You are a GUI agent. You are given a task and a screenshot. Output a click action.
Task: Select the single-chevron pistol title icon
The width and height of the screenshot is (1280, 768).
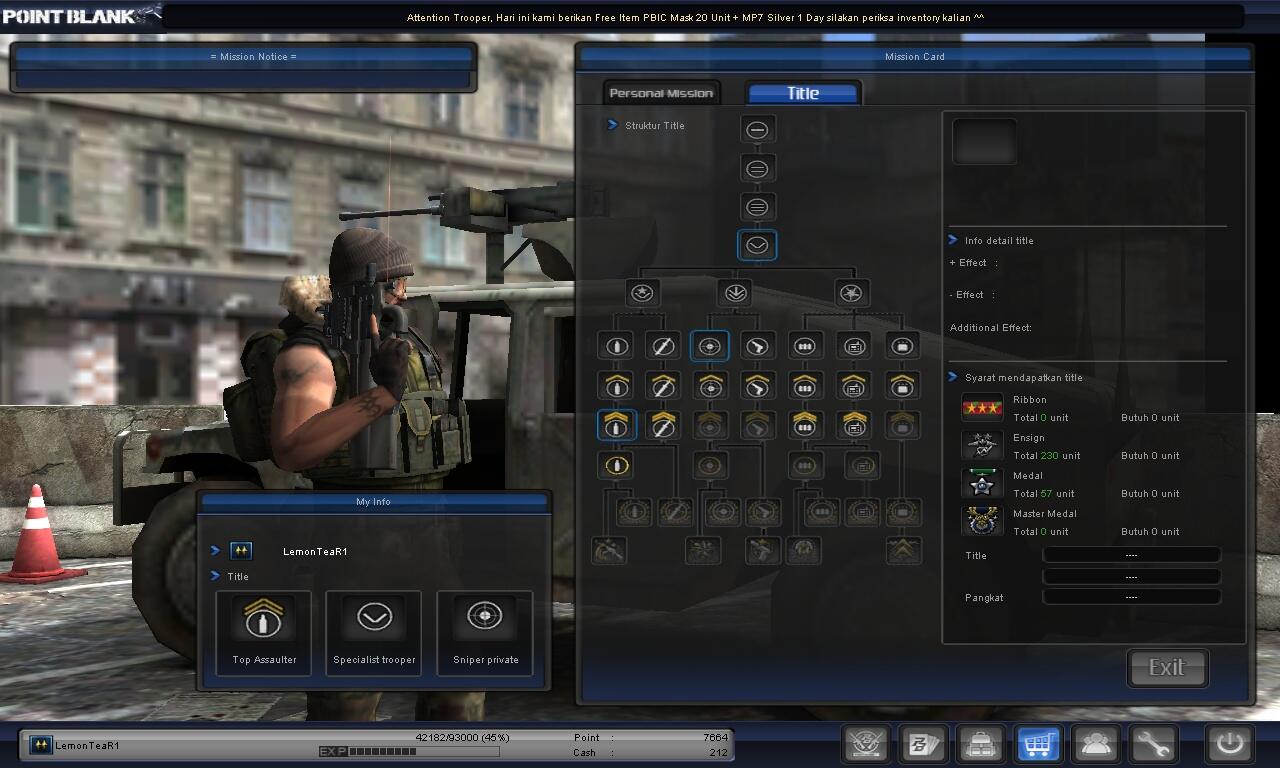758,385
